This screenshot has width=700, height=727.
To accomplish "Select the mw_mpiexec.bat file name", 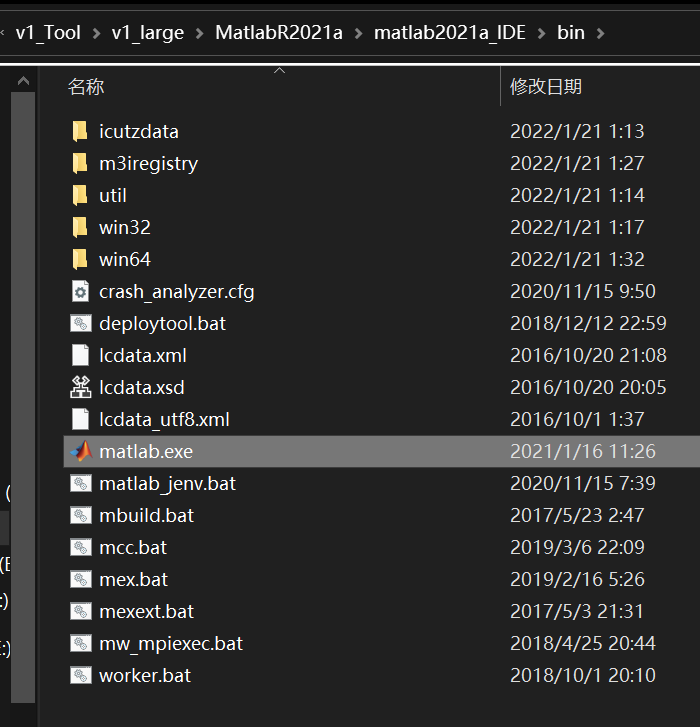I will click(171, 644).
